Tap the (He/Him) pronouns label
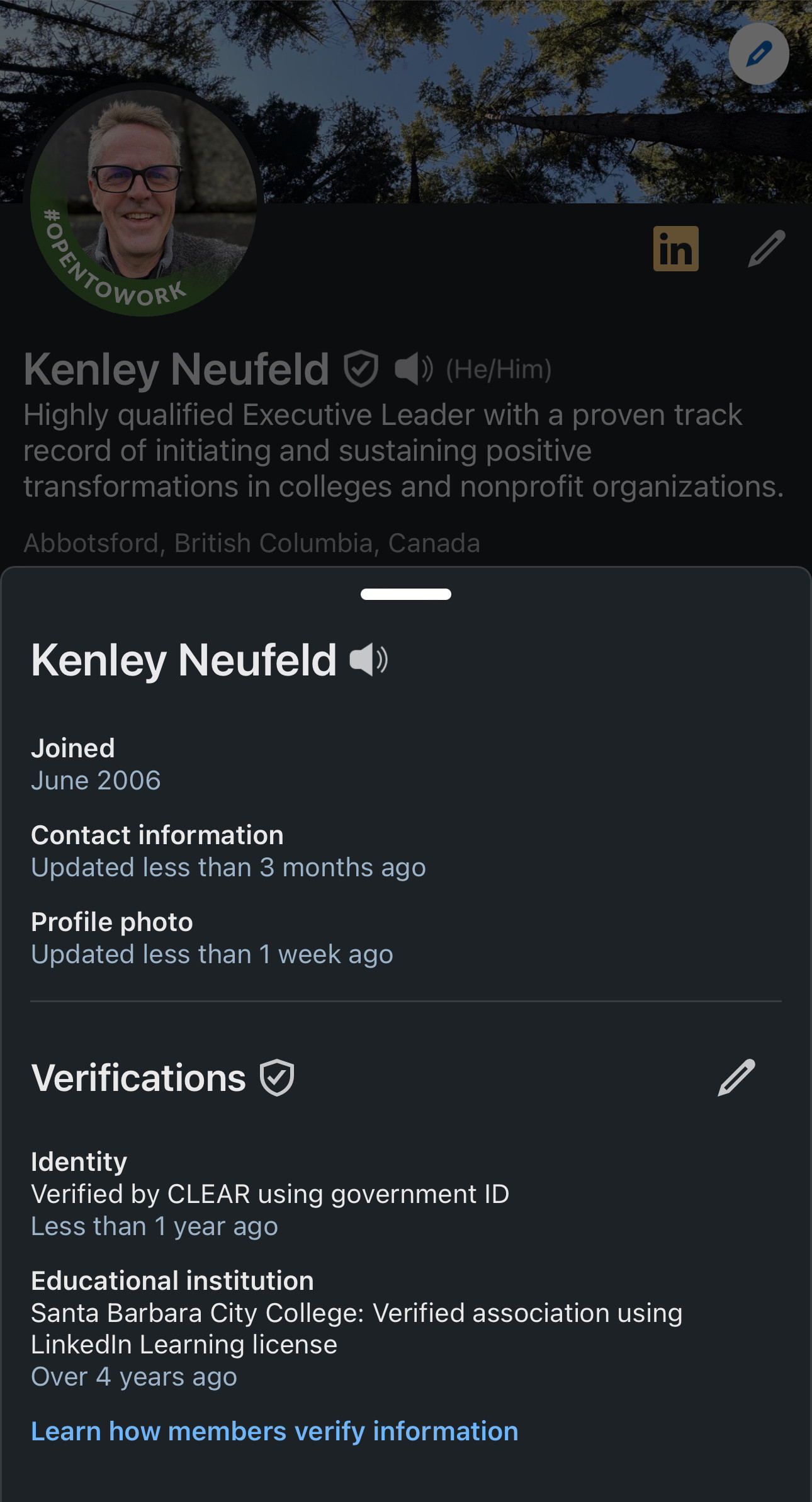 (499, 370)
